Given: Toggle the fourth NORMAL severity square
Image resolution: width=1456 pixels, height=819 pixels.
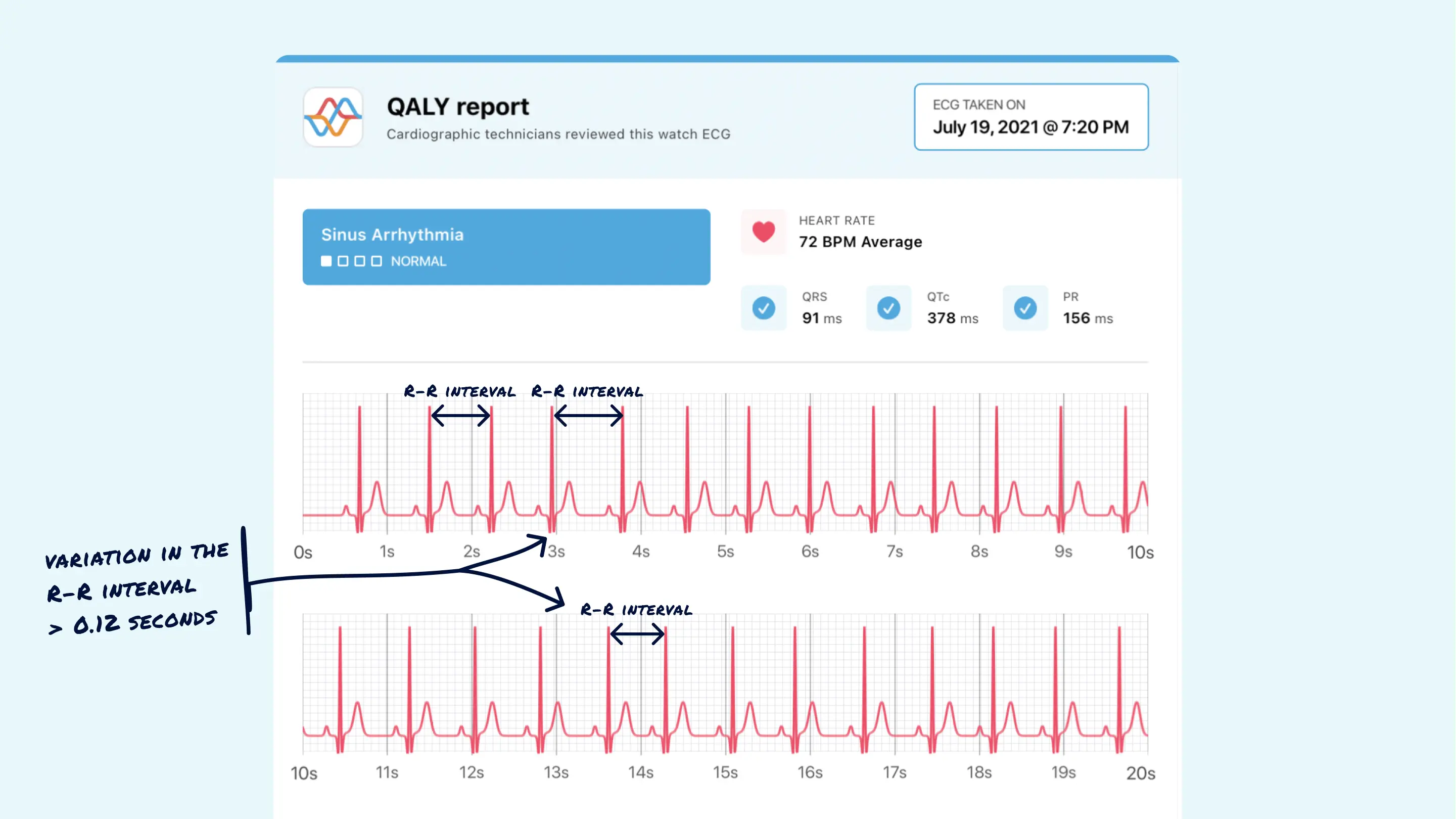Looking at the screenshot, I should pyautogui.click(x=377, y=261).
